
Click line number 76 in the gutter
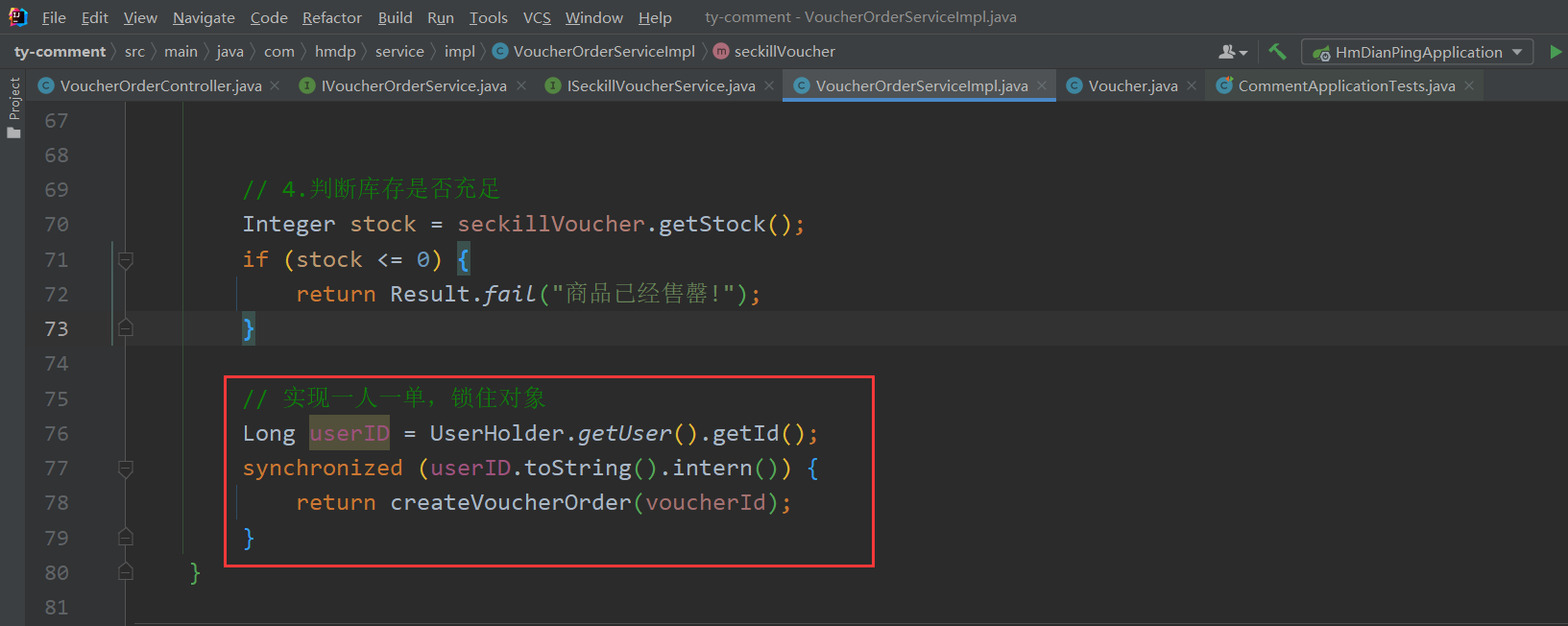57,434
